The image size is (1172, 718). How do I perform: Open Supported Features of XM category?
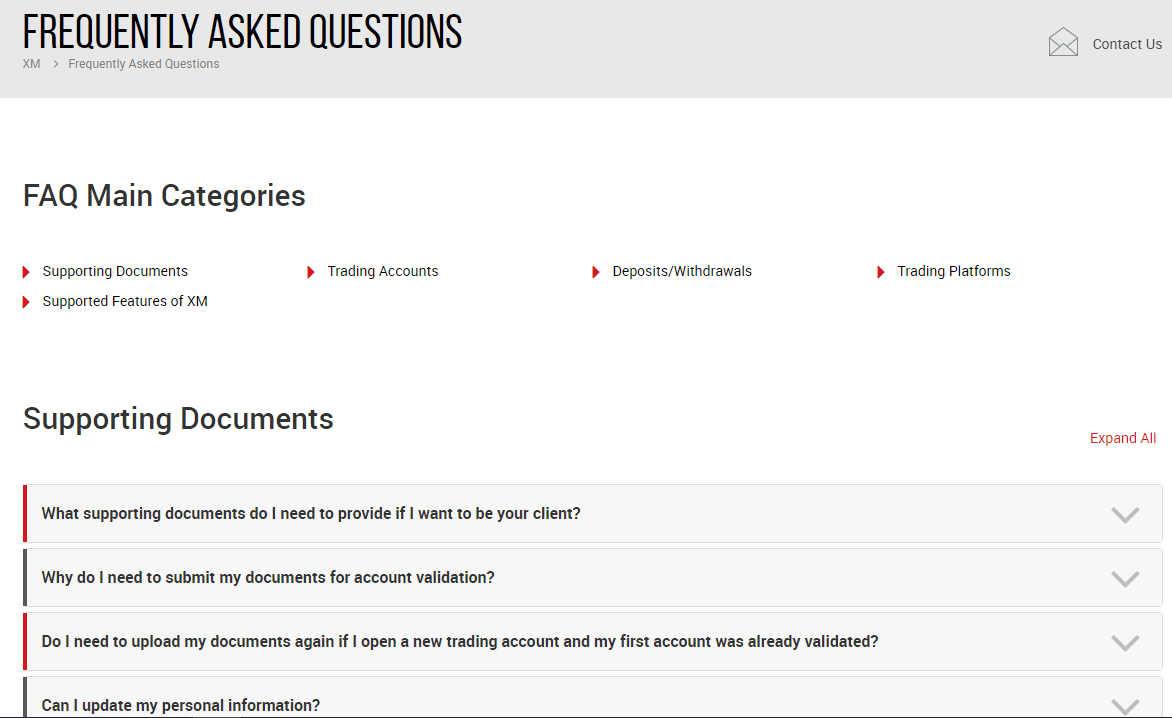[x=125, y=301]
